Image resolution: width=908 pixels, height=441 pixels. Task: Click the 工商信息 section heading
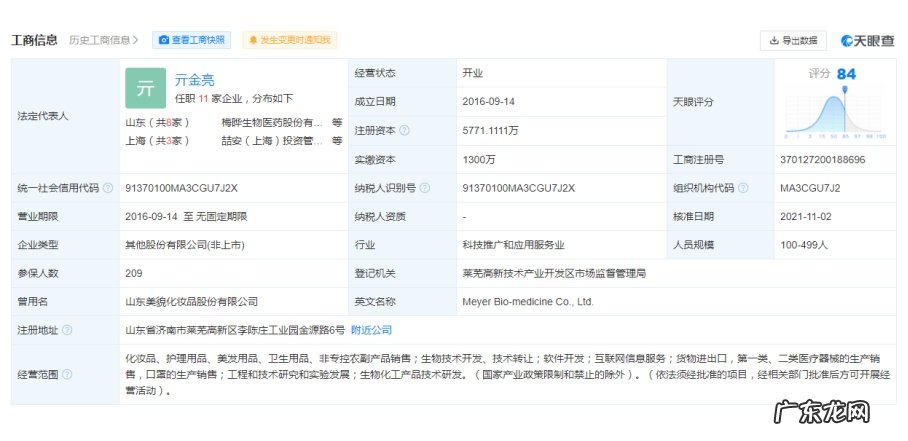tap(34, 40)
